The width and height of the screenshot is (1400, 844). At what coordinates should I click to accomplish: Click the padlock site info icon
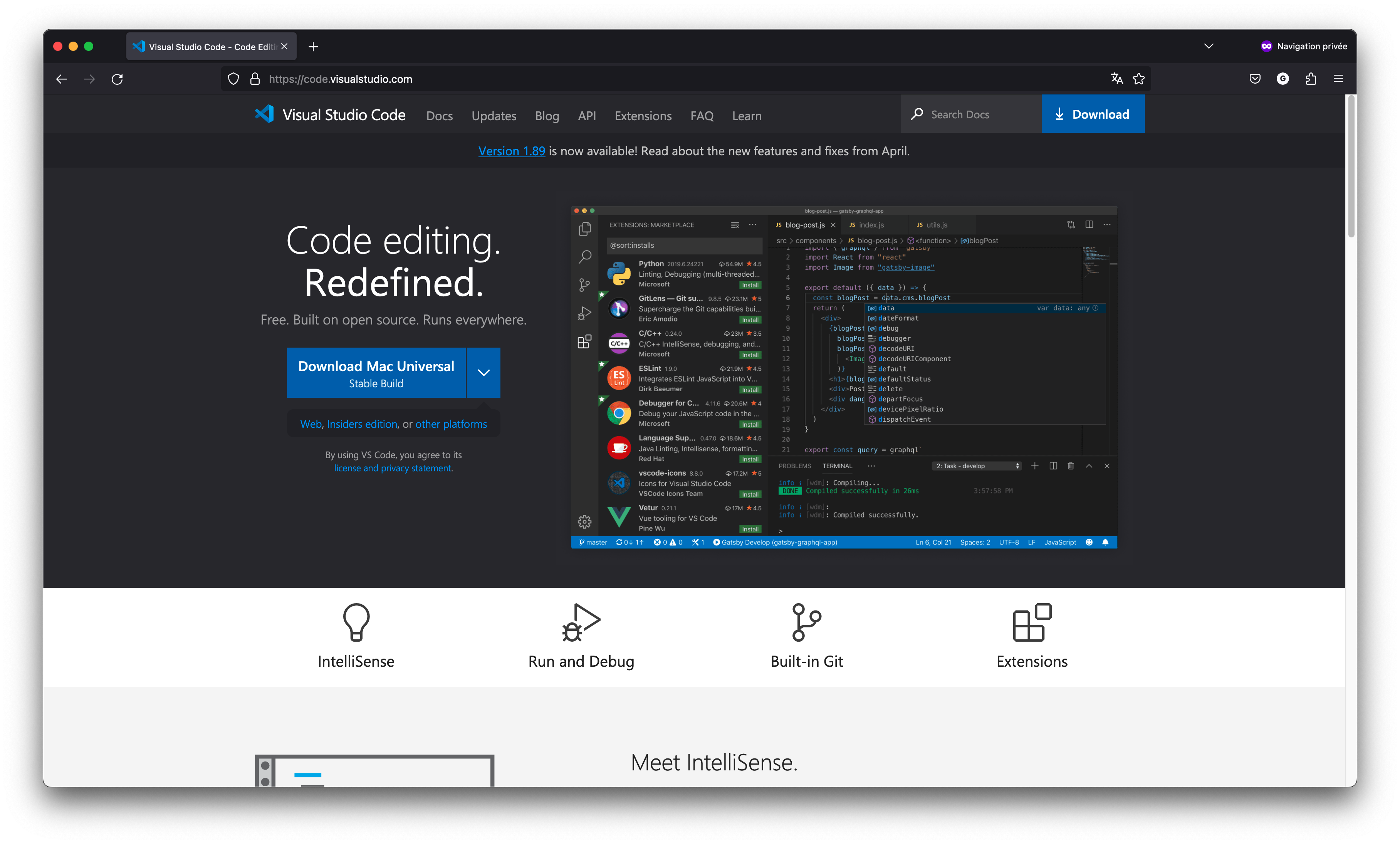255,79
